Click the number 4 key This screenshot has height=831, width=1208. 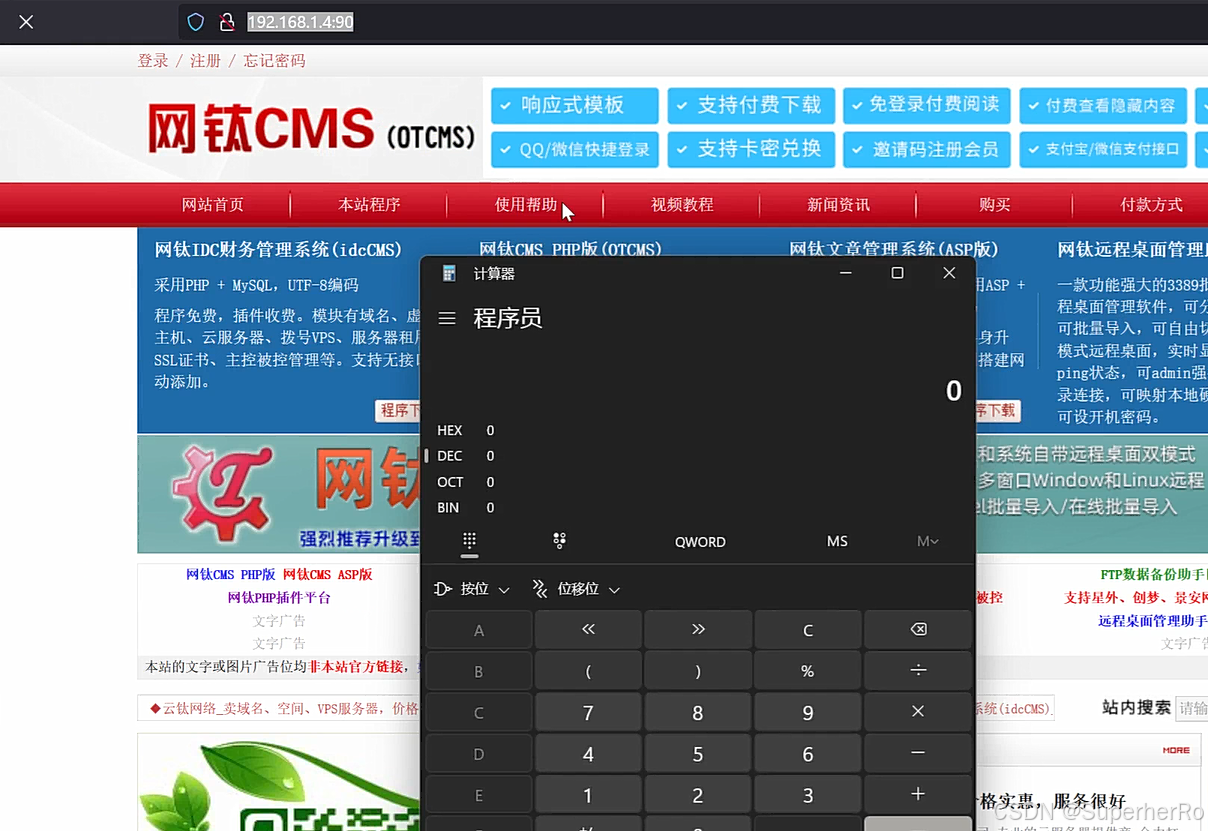pyautogui.click(x=588, y=754)
